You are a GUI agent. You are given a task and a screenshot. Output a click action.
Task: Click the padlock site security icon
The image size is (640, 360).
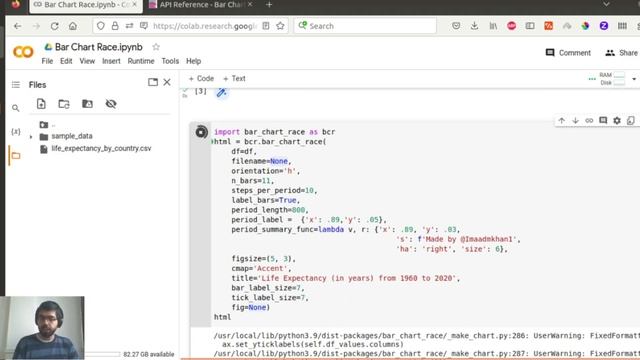[x=115, y=26]
